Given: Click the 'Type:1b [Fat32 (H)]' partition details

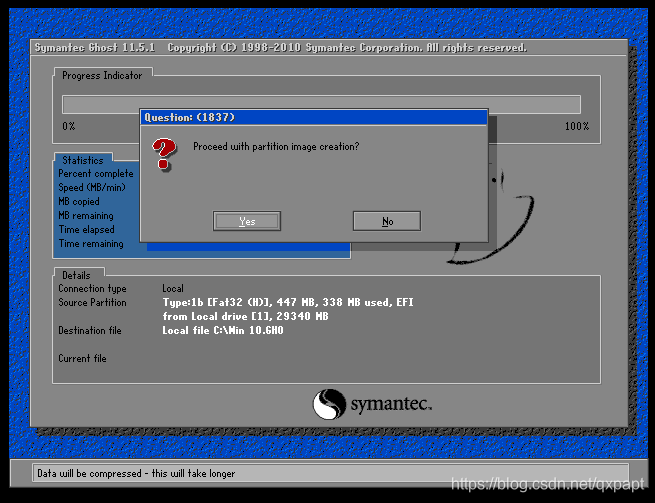Looking at the screenshot, I should click(288, 302).
